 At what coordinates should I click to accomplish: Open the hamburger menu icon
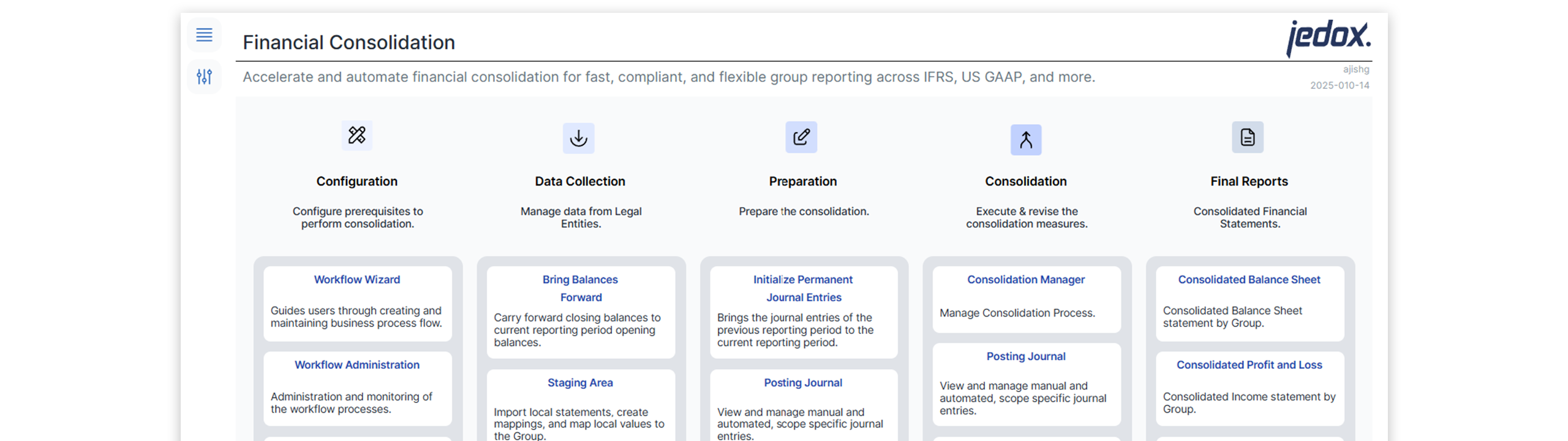(204, 35)
